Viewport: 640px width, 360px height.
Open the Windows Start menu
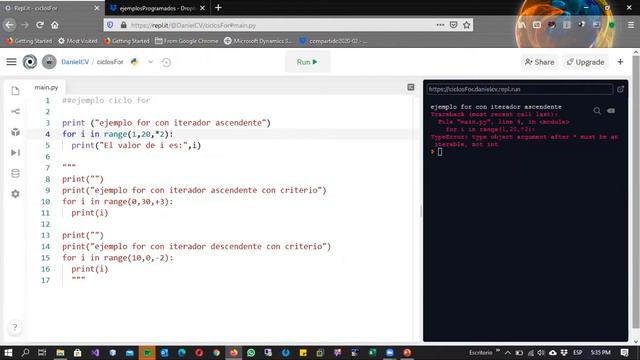tap(8, 353)
